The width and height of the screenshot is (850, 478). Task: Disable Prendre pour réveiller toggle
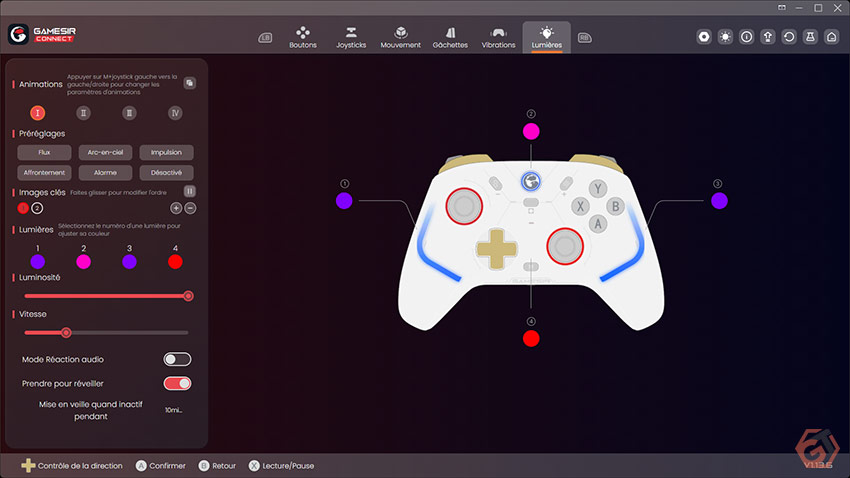coord(177,384)
